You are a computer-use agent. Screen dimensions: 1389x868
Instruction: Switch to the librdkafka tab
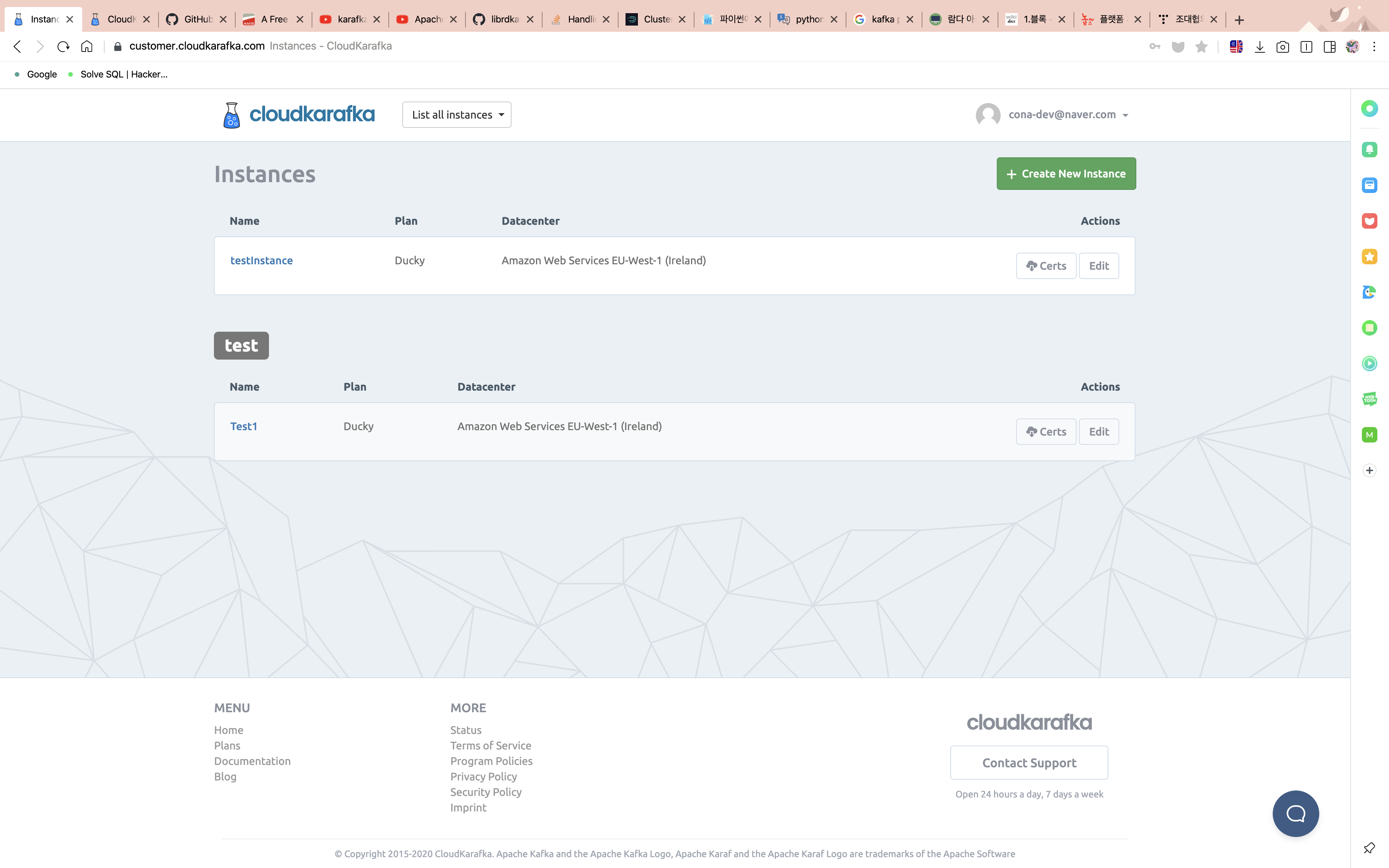503,19
